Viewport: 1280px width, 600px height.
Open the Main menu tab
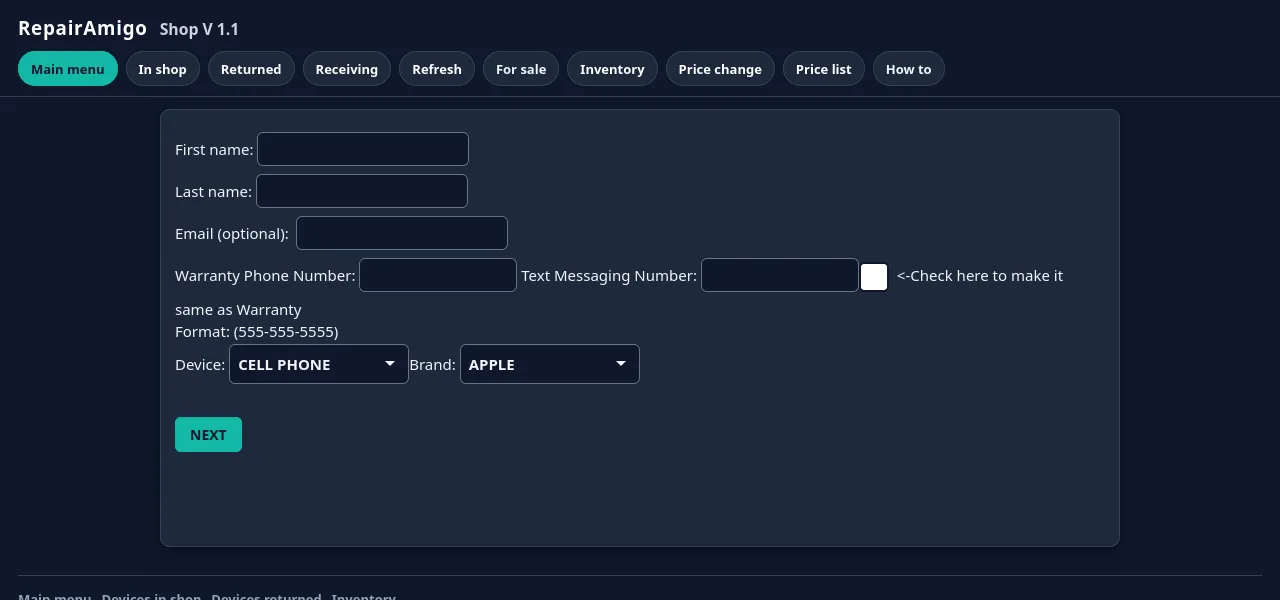coord(68,69)
